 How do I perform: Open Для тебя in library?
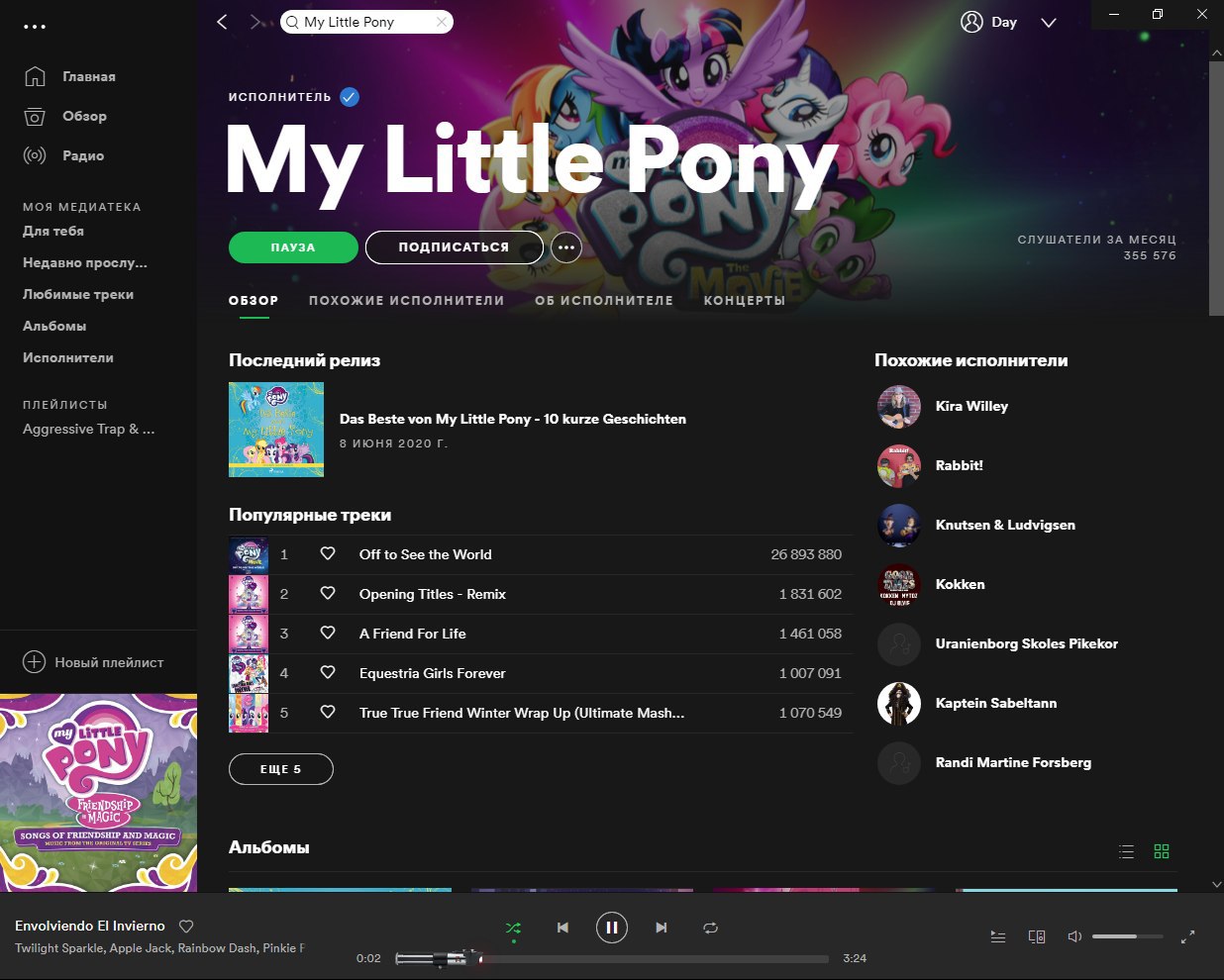coord(53,231)
